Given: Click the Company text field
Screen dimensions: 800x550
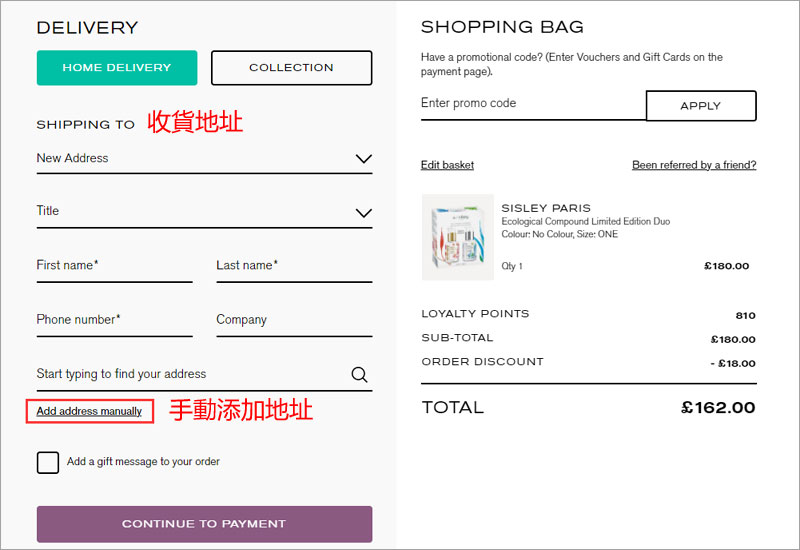Looking at the screenshot, I should point(293,320).
